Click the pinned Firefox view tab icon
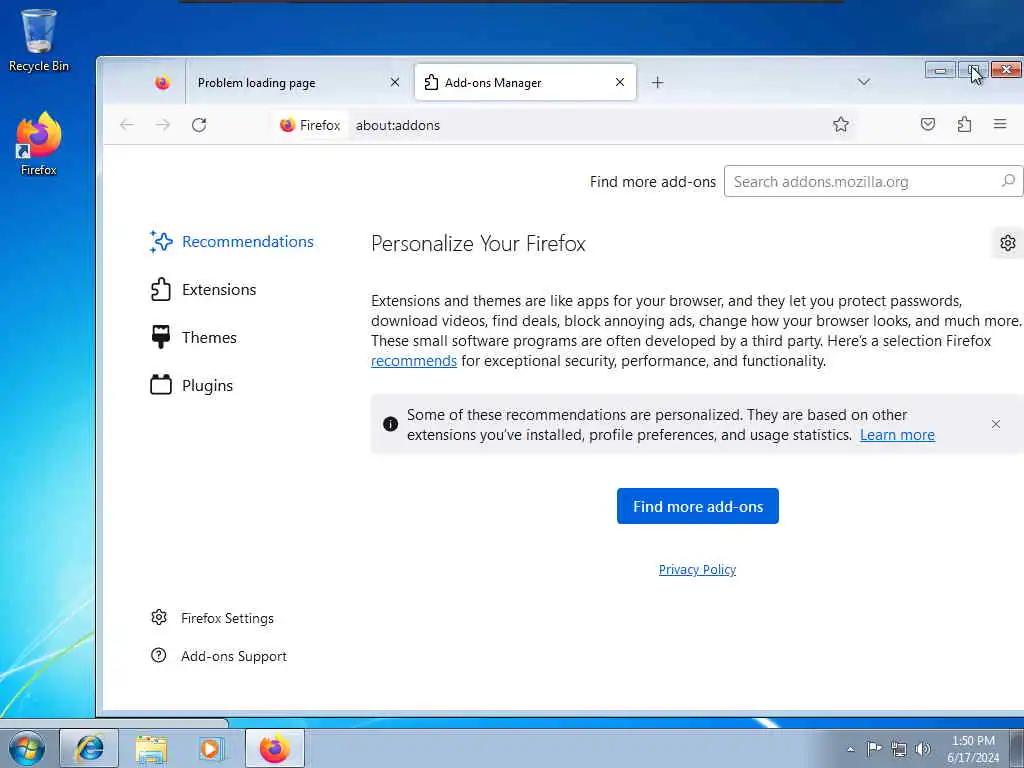1024x768 pixels. 163,83
